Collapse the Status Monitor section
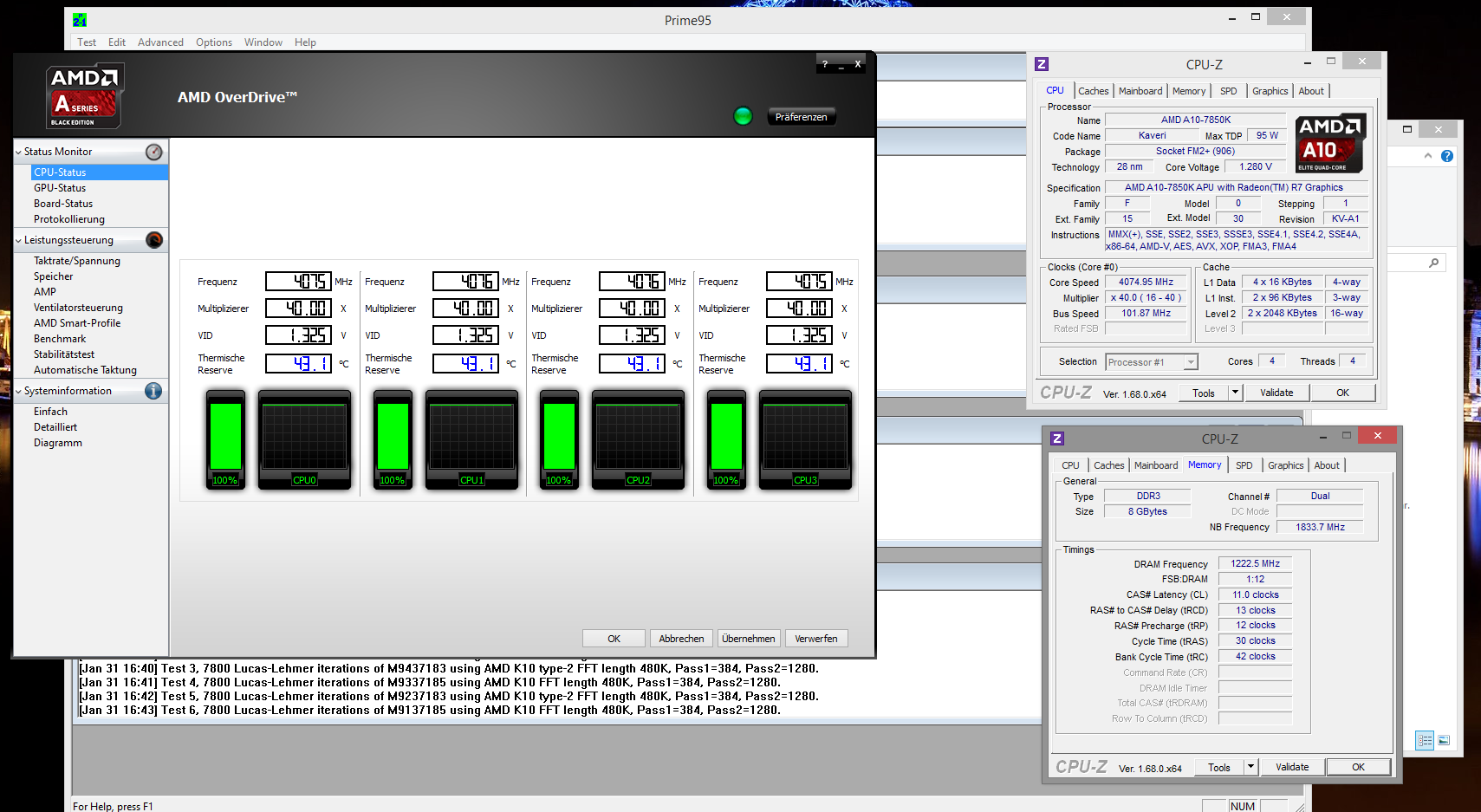This screenshot has width=1481, height=812. pyautogui.click(x=19, y=152)
